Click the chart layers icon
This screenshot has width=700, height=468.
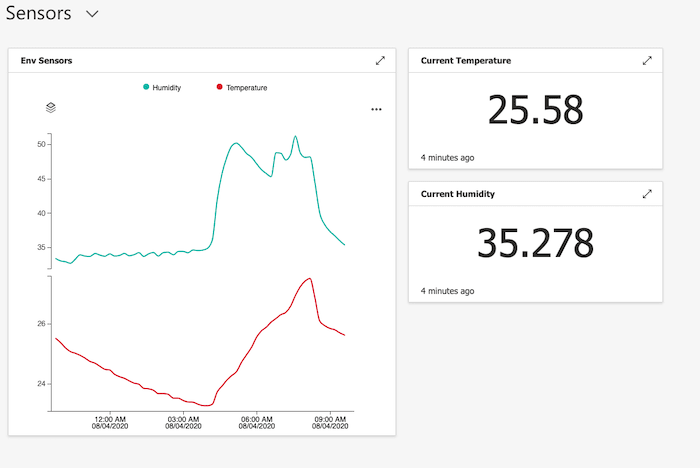click(x=51, y=108)
